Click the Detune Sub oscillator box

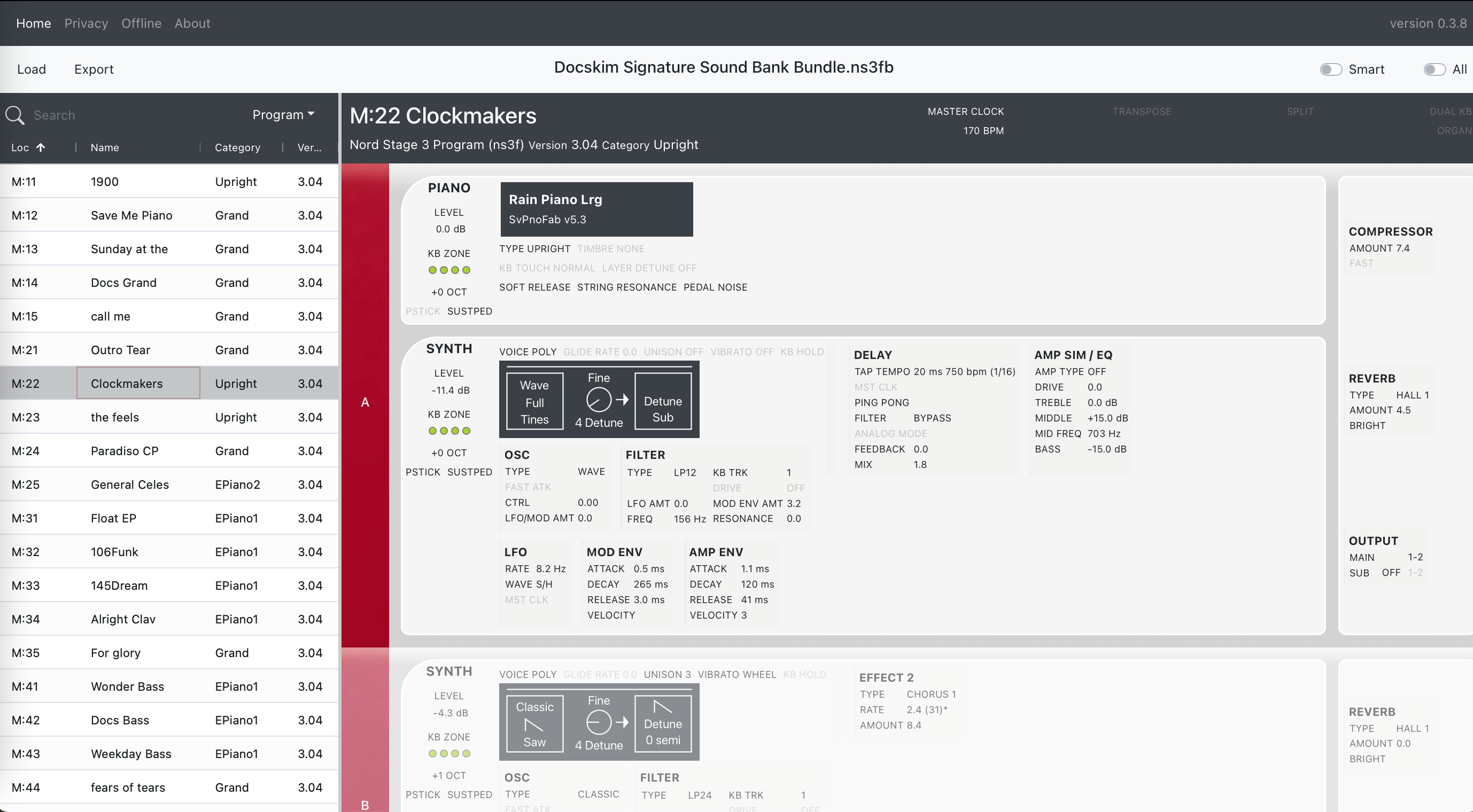pyautogui.click(x=663, y=402)
